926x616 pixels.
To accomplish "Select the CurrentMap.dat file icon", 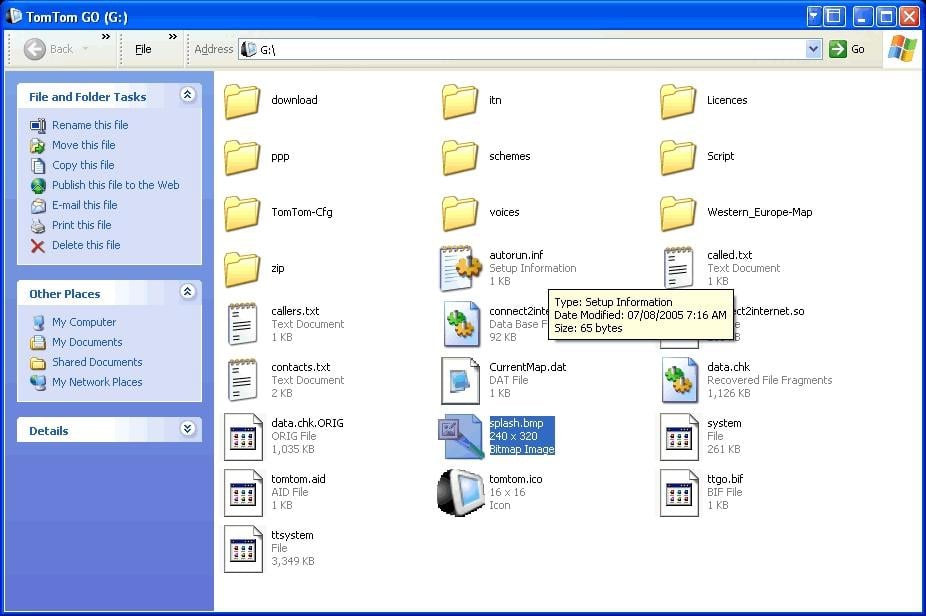I will point(460,380).
